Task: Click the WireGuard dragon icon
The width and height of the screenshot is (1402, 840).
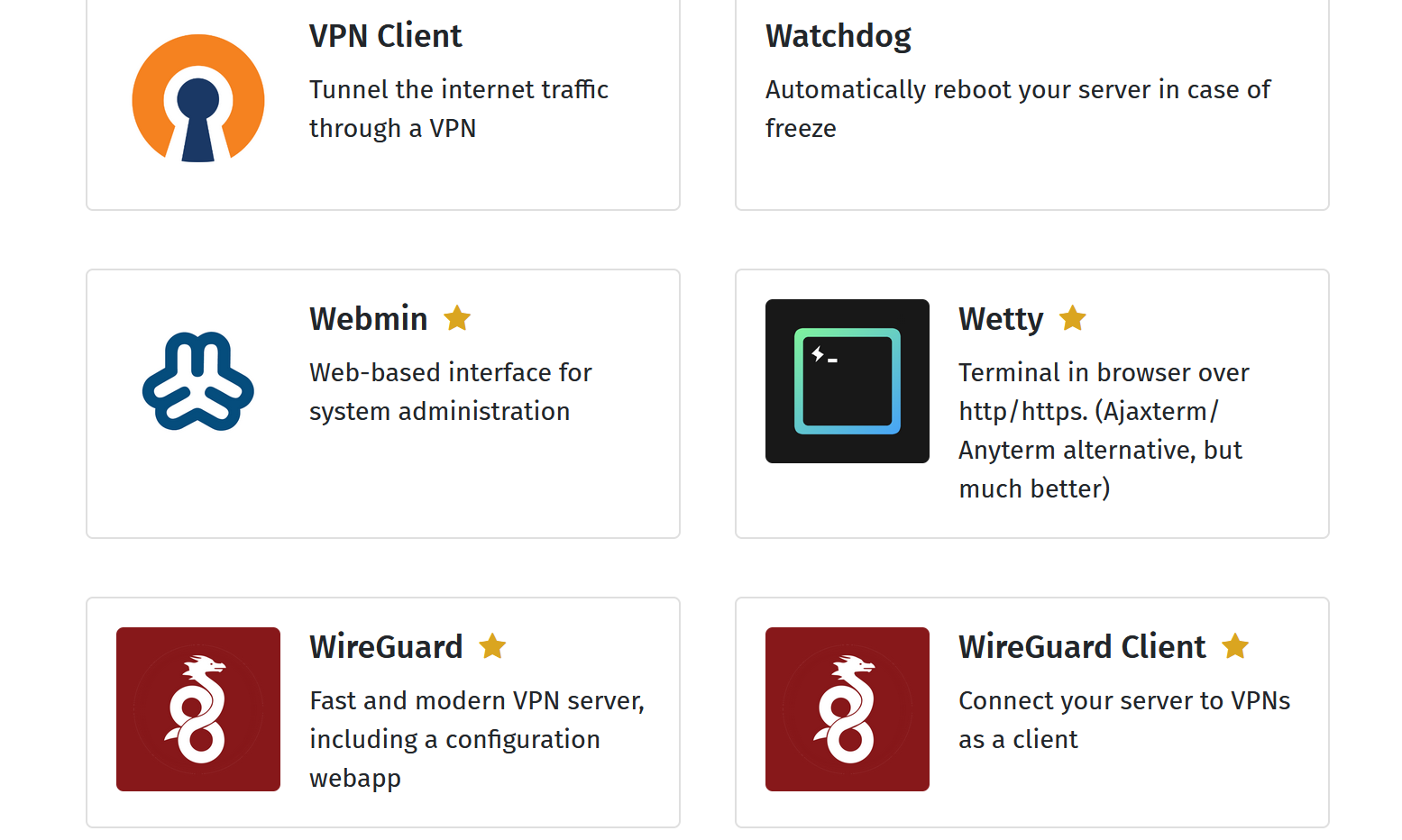Action: click(x=197, y=709)
